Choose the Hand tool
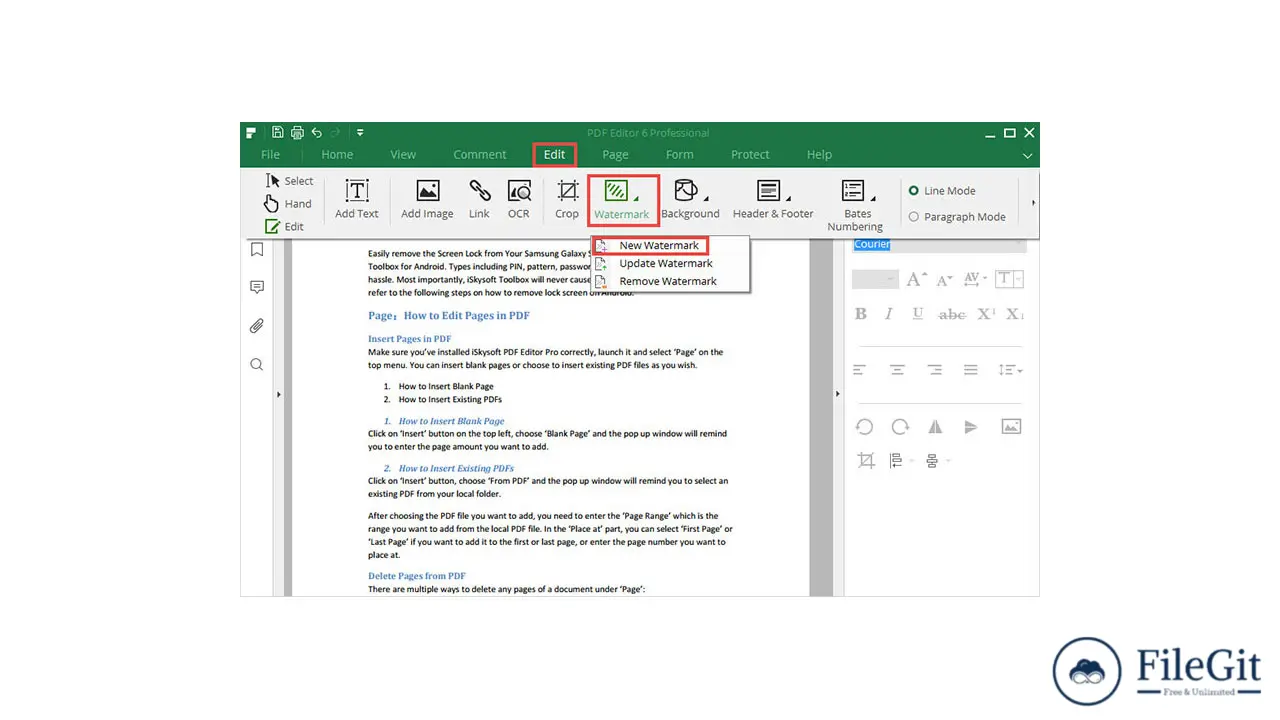Screen dimensions: 1280x720 pyautogui.click(x=288, y=204)
